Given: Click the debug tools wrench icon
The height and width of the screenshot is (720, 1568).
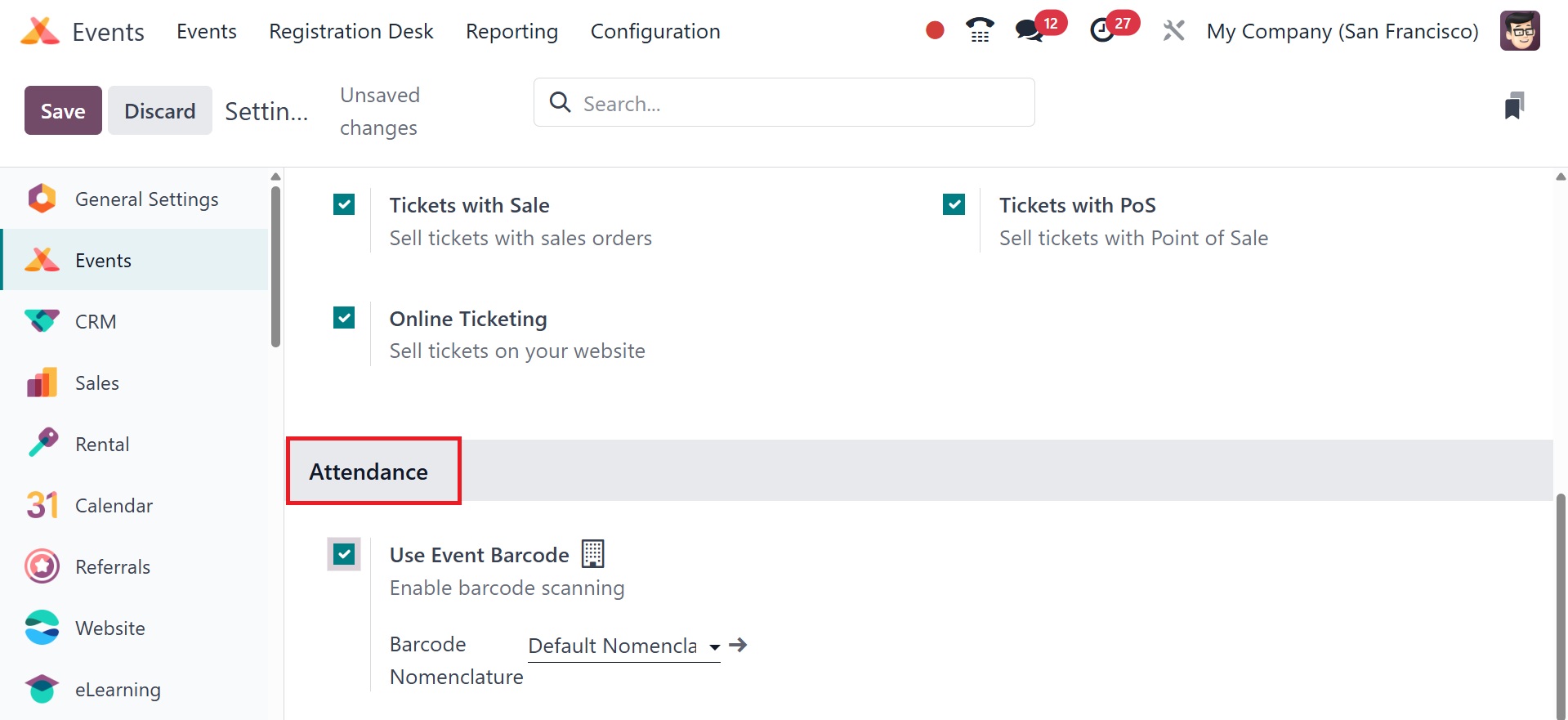Looking at the screenshot, I should click(x=1173, y=31).
